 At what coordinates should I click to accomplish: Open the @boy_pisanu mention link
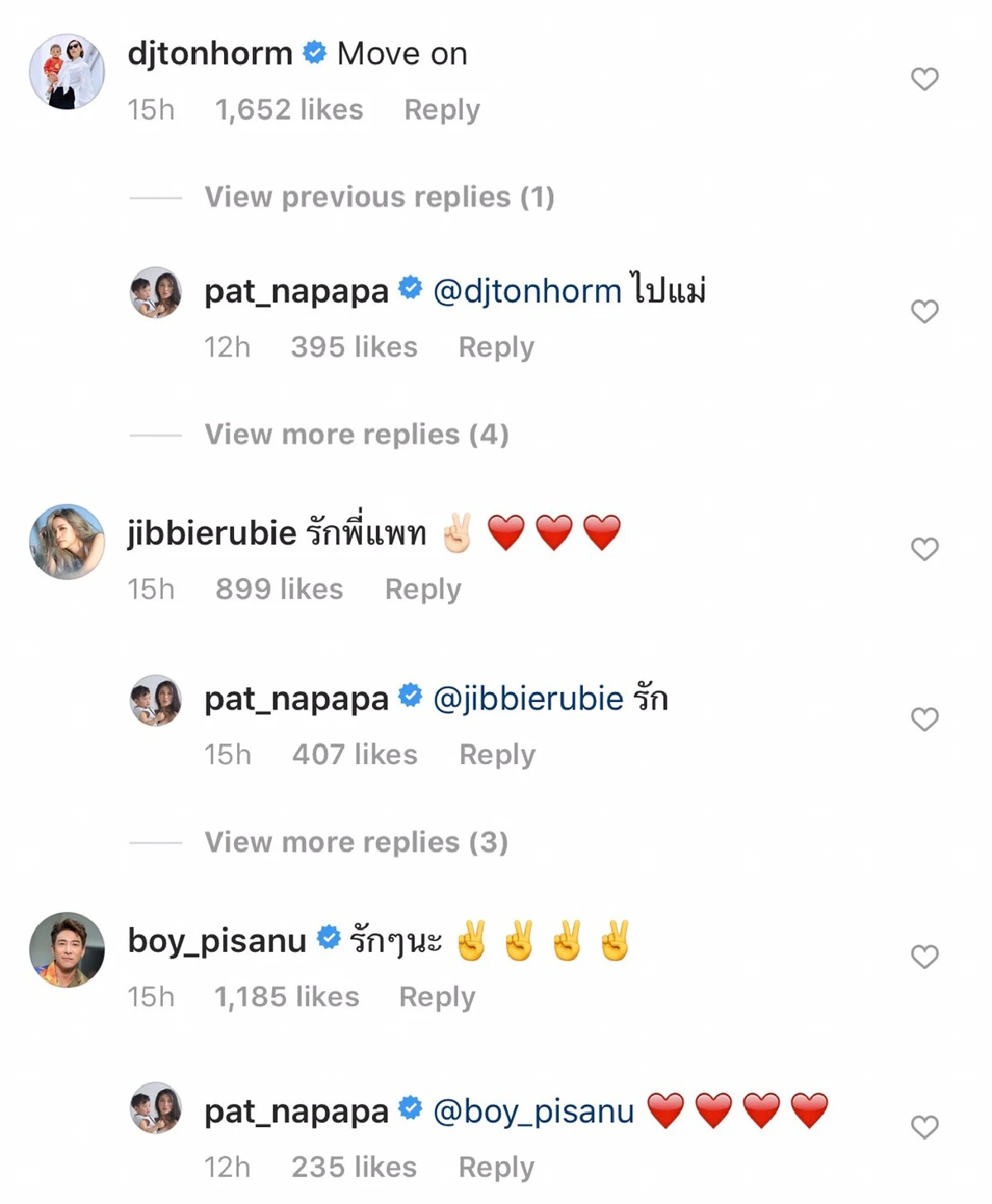pos(533,1111)
